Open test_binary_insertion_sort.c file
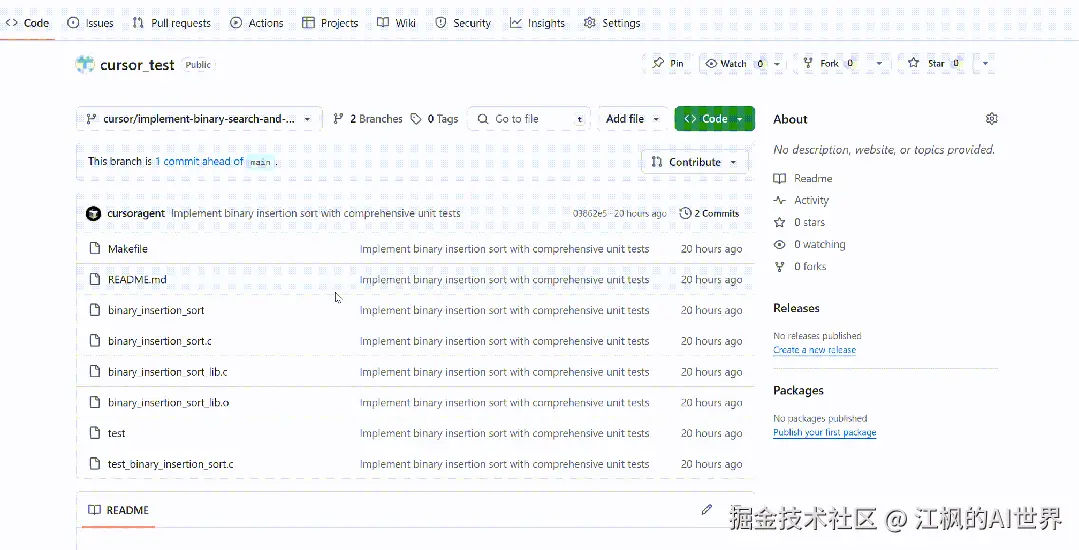Image resolution: width=1079 pixels, height=550 pixels. tap(171, 465)
